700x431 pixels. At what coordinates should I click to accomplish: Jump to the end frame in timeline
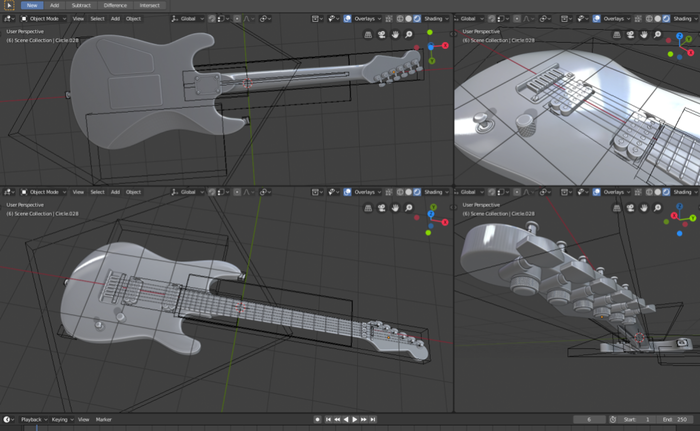point(374,419)
